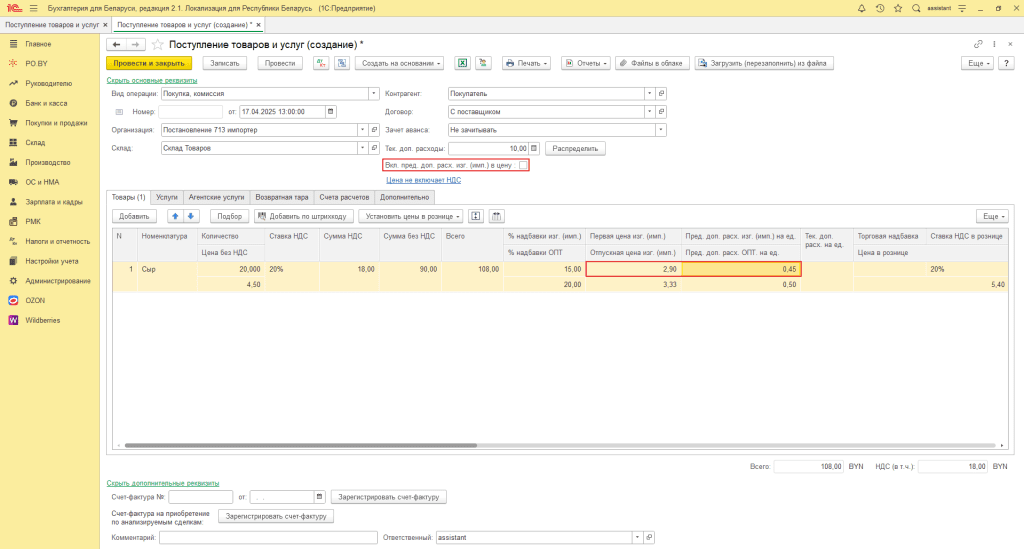
Task: Open the 1C main menu hamburger icon
Action: (x=33, y=8)
